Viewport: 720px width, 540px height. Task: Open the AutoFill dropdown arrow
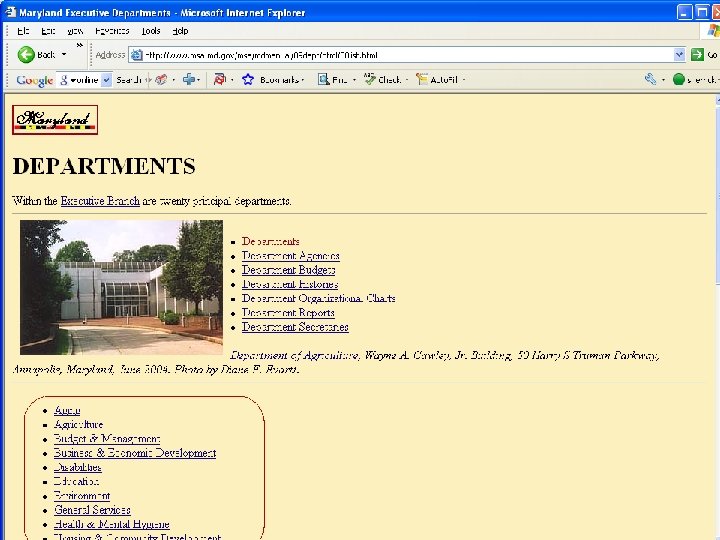coord(464,80)
